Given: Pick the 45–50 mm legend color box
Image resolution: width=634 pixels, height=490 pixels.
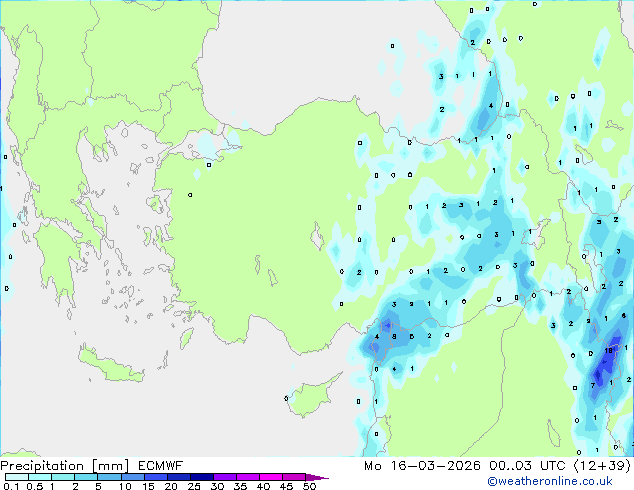Looking at the screenshot, I should [x=294, y=477].
